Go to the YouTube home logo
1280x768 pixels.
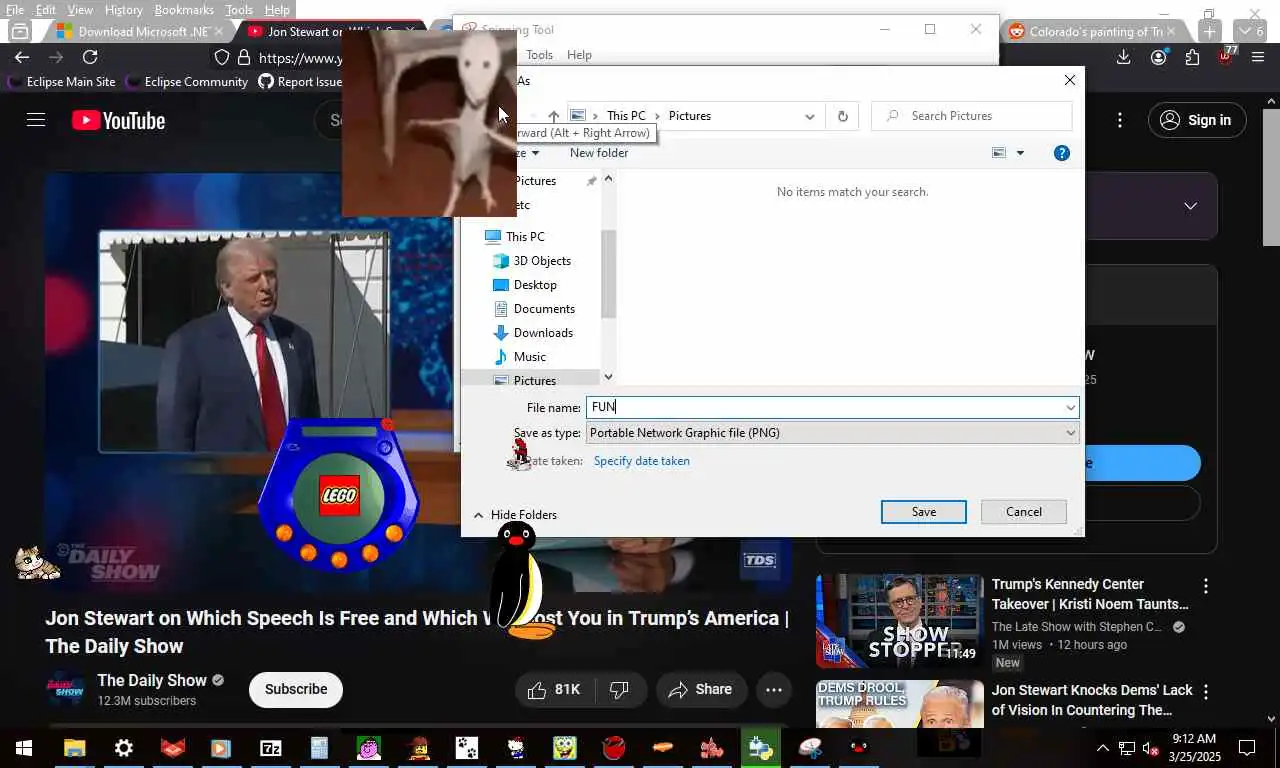coord(118,121)
